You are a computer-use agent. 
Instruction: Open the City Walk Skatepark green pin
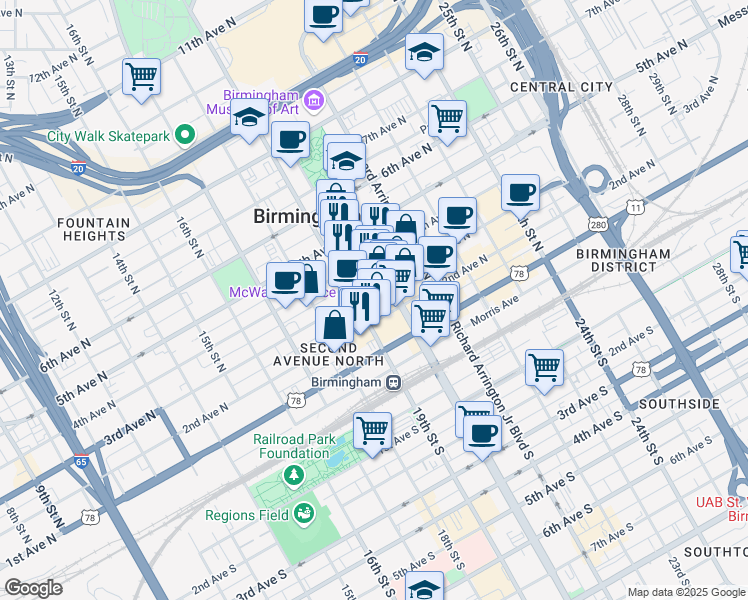tap(185, 136)
